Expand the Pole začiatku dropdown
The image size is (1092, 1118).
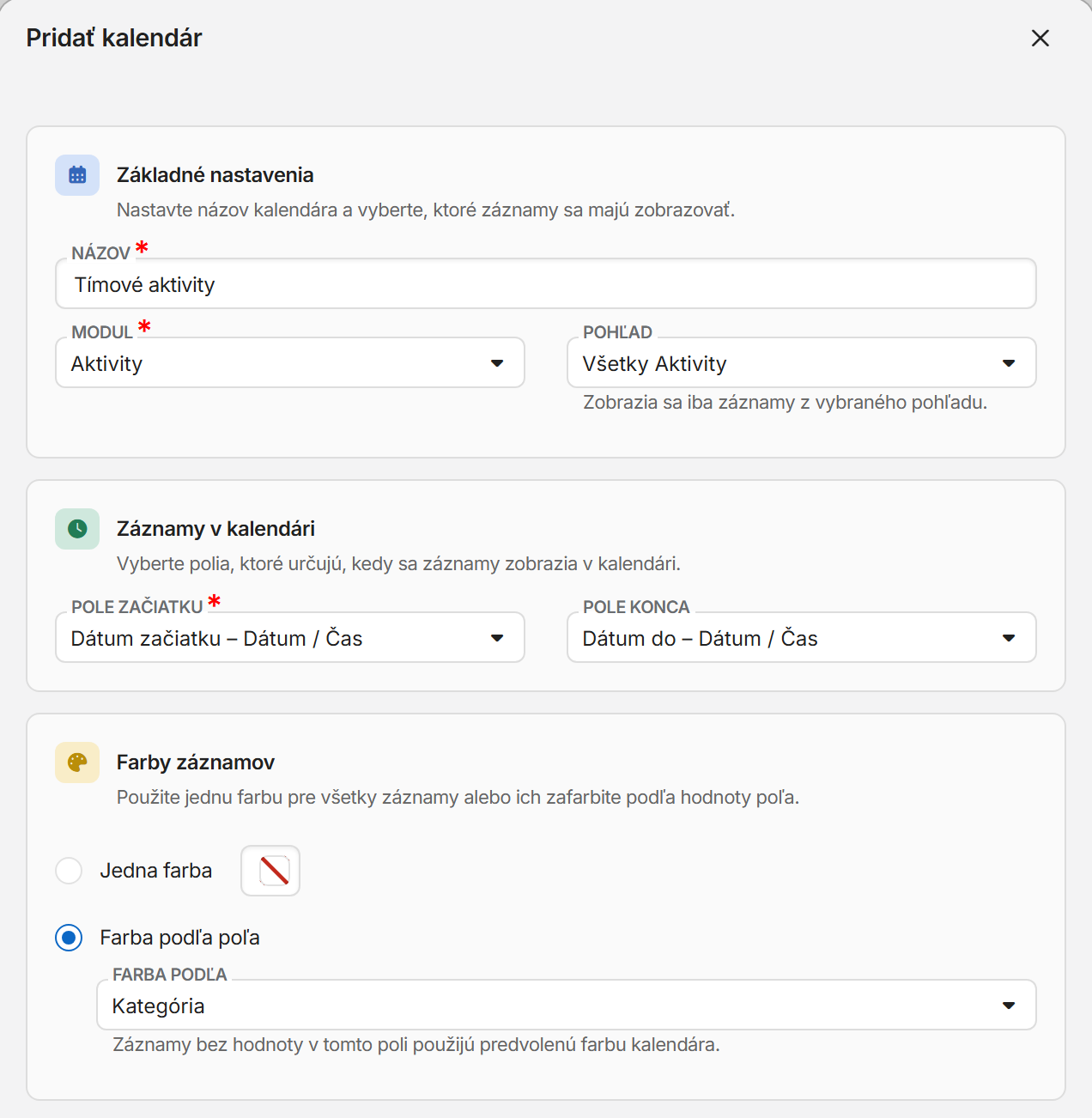click(x=290, y=637)
